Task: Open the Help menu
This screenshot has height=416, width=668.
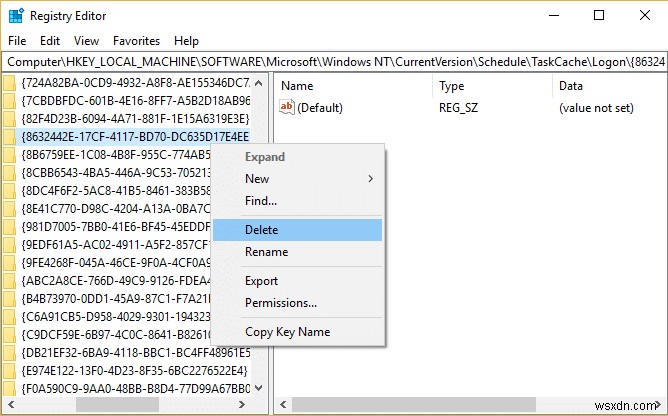Action: (186, 41)
